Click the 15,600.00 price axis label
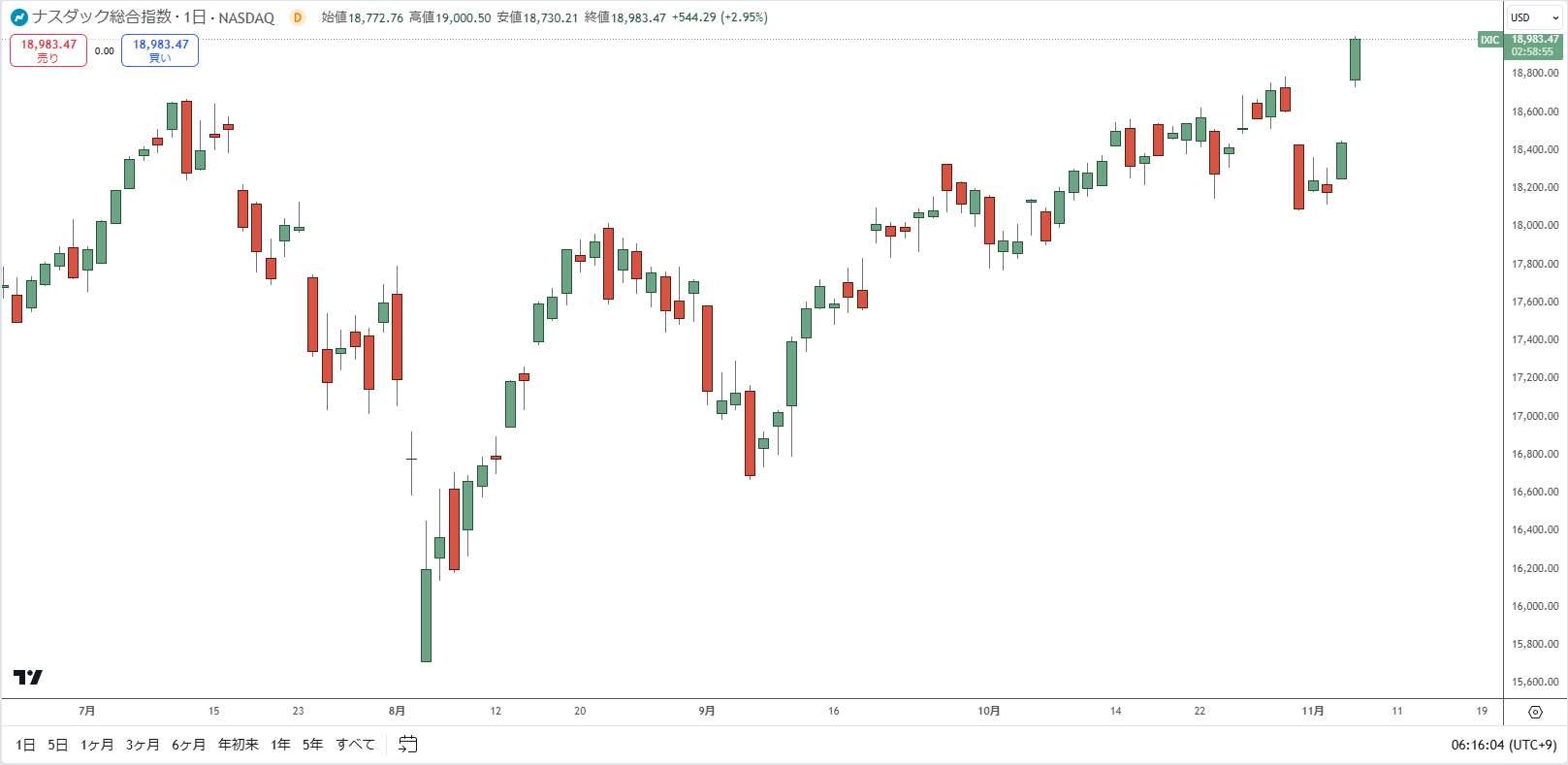This screenshot has height=765, width=1568. (x=1535, y=682)
